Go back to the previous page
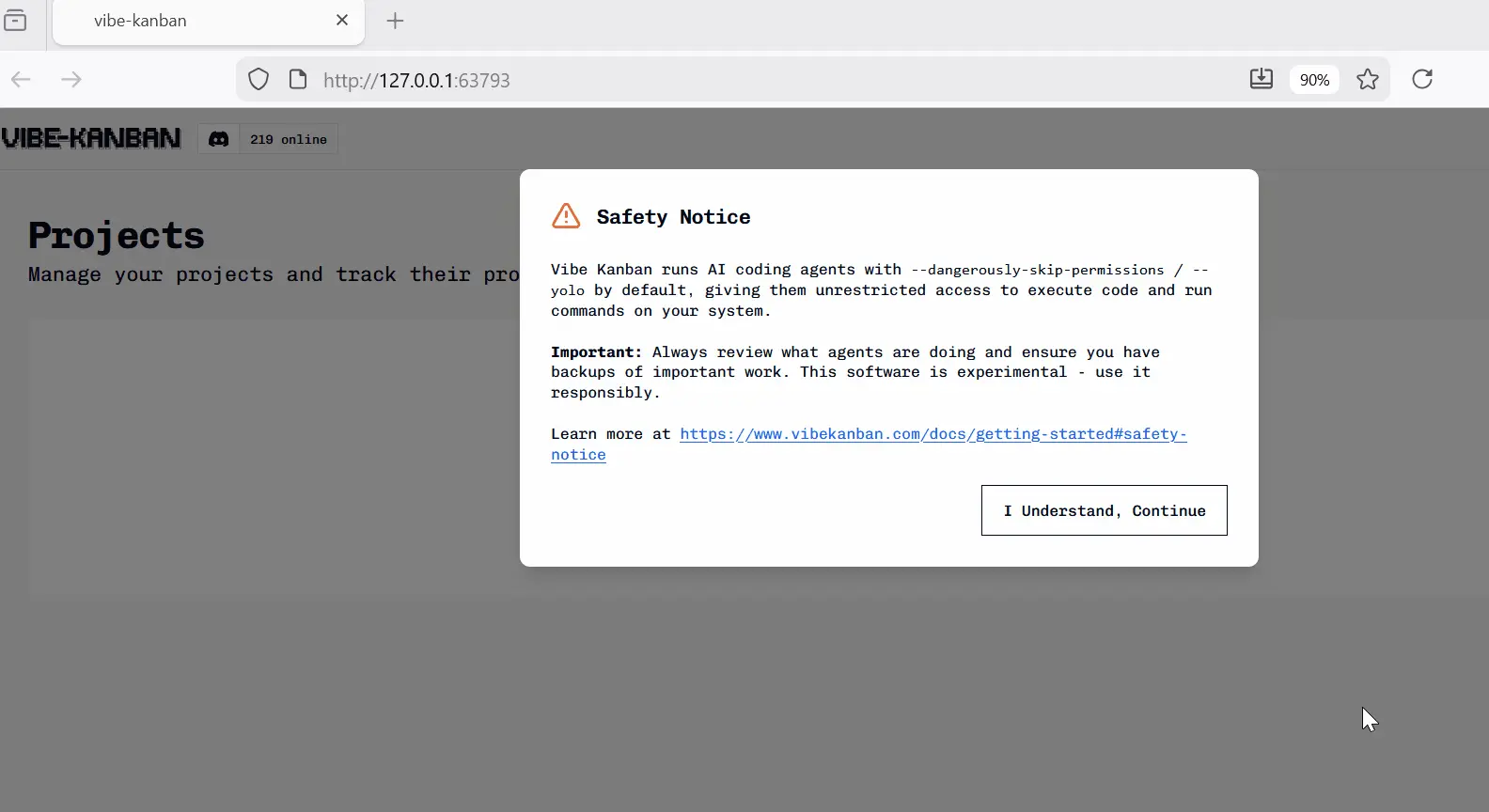The width and height of the screenshot is (1489, 812). click(x=21, y=79)
